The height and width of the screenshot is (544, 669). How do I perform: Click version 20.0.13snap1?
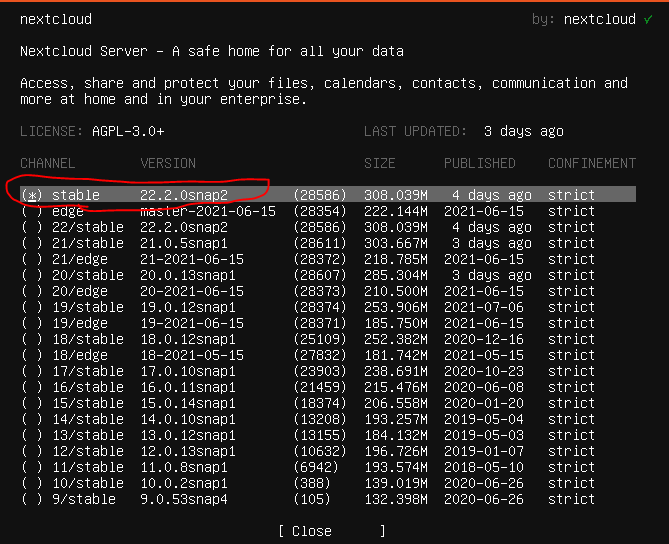(x=188, y=275)
